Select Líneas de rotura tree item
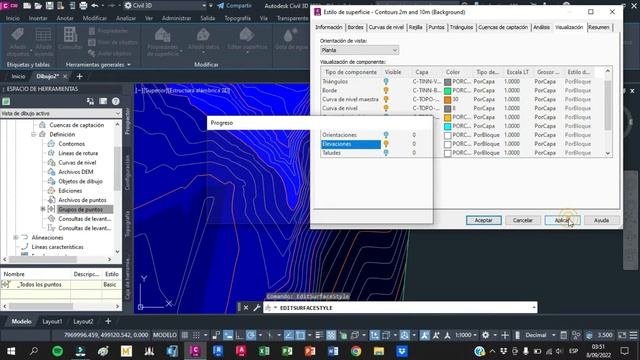Viewport: 640px width, 360px height. 78,153
